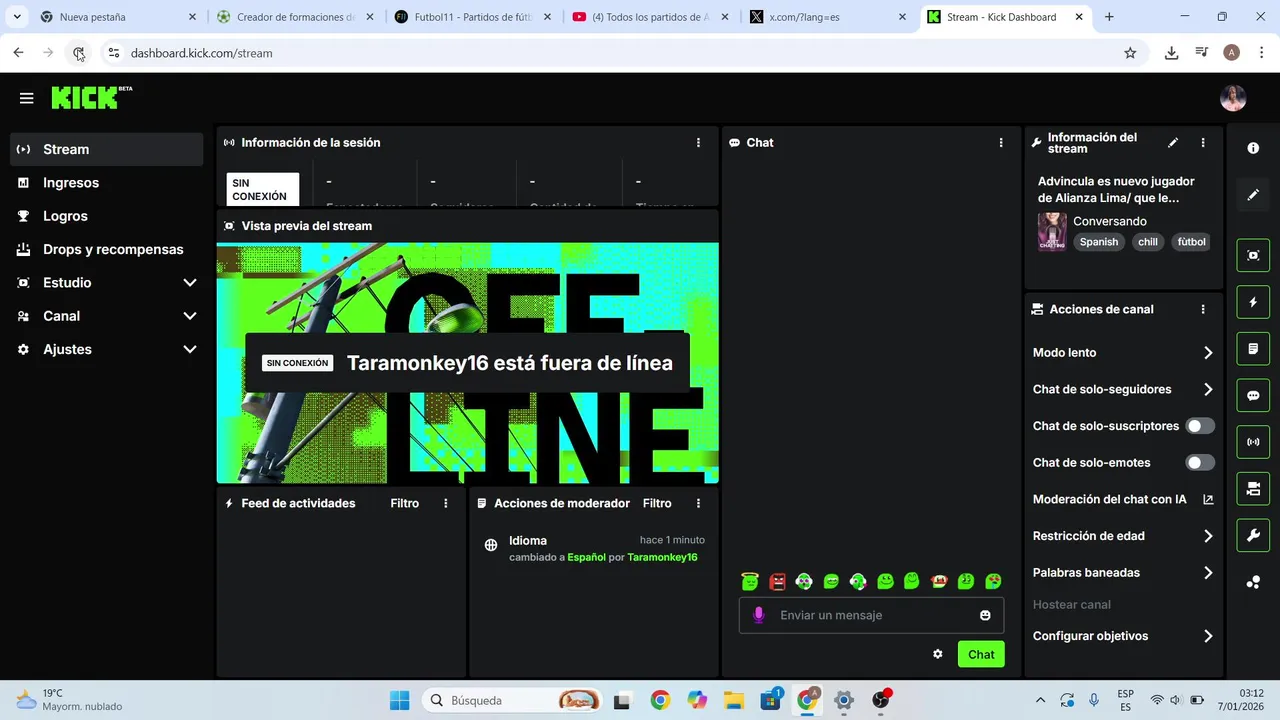Expand Palabras baneadas options

click(x=1208, y=573)
